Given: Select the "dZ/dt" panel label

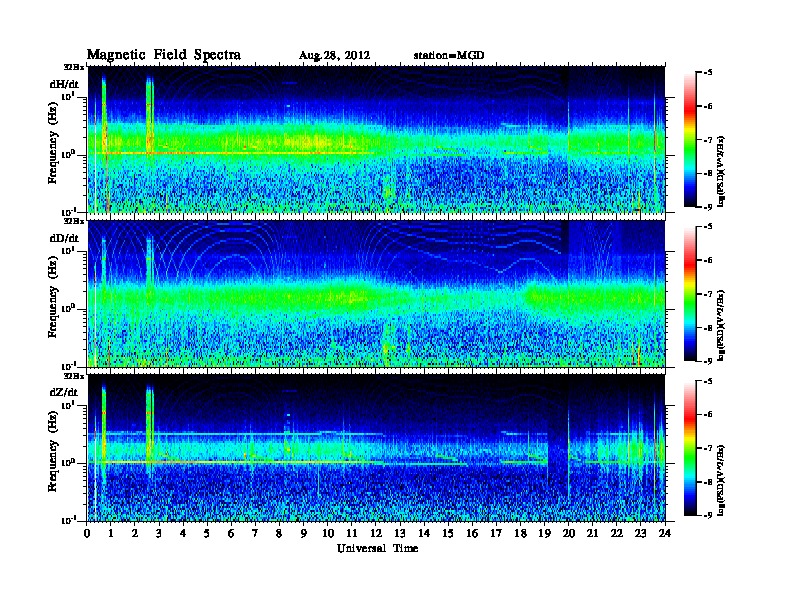Looking at the screenshot, I should point(64,392).
